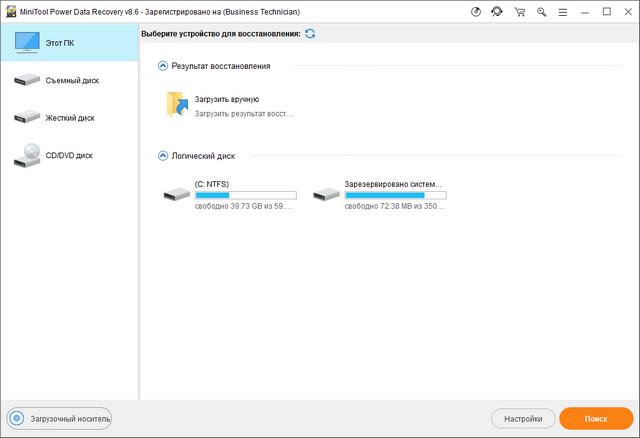Open the shopping cart icon
The width and height of the screenshot is (640, 438).
tap(520, 12)
